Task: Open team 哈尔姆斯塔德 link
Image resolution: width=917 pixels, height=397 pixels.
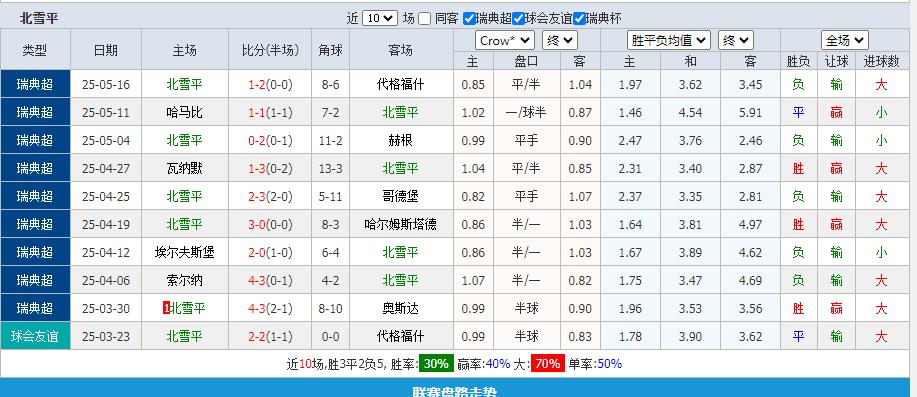Action: point(401,225)
